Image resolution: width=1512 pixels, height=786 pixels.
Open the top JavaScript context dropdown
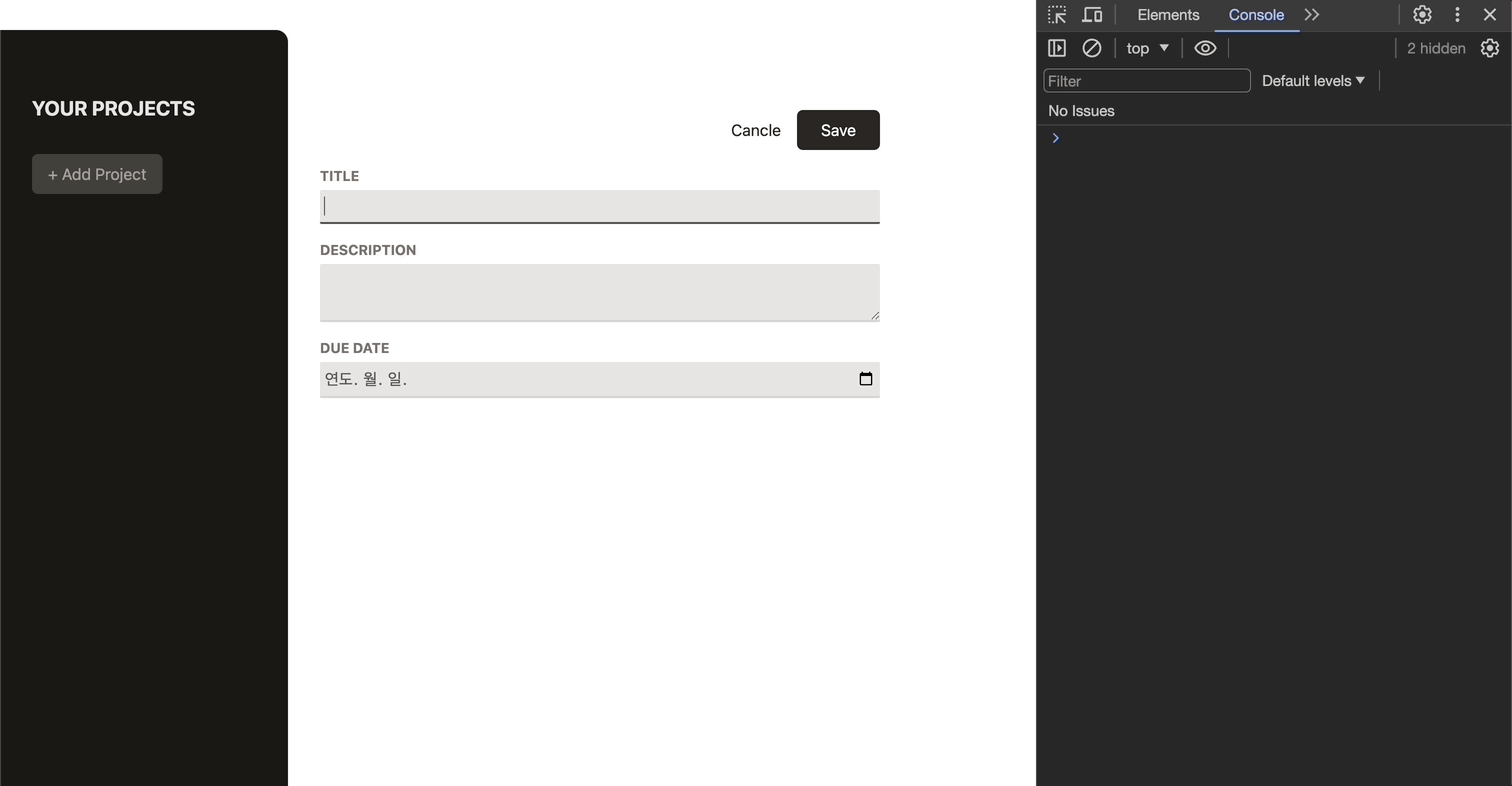pyautogui.click(x=1148, y=48)
